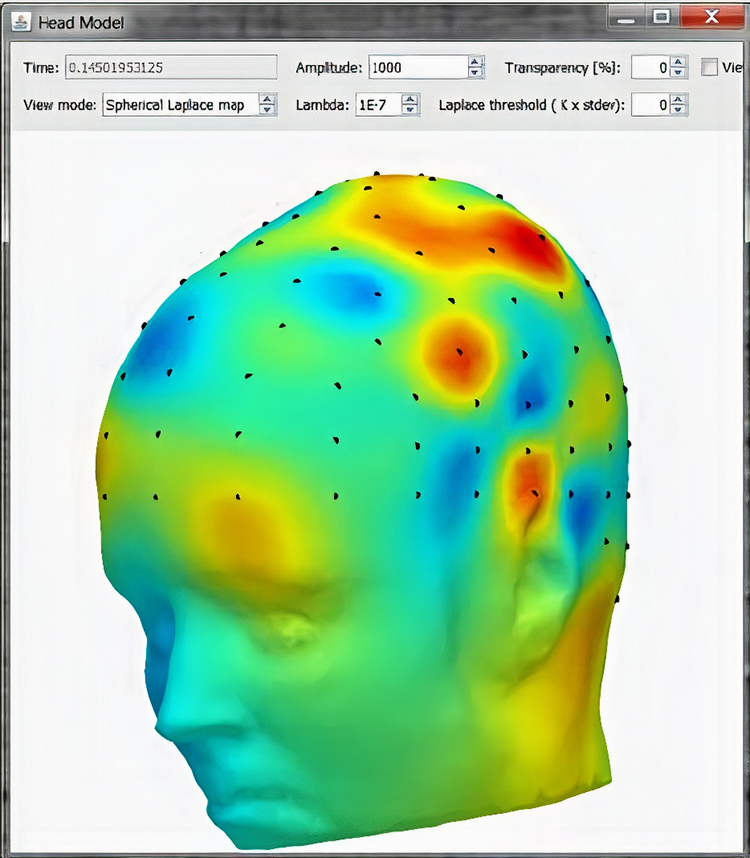Increase the Amplitude value with the up arrow
This screenshot has height=858, width=750.
[476, 62]
